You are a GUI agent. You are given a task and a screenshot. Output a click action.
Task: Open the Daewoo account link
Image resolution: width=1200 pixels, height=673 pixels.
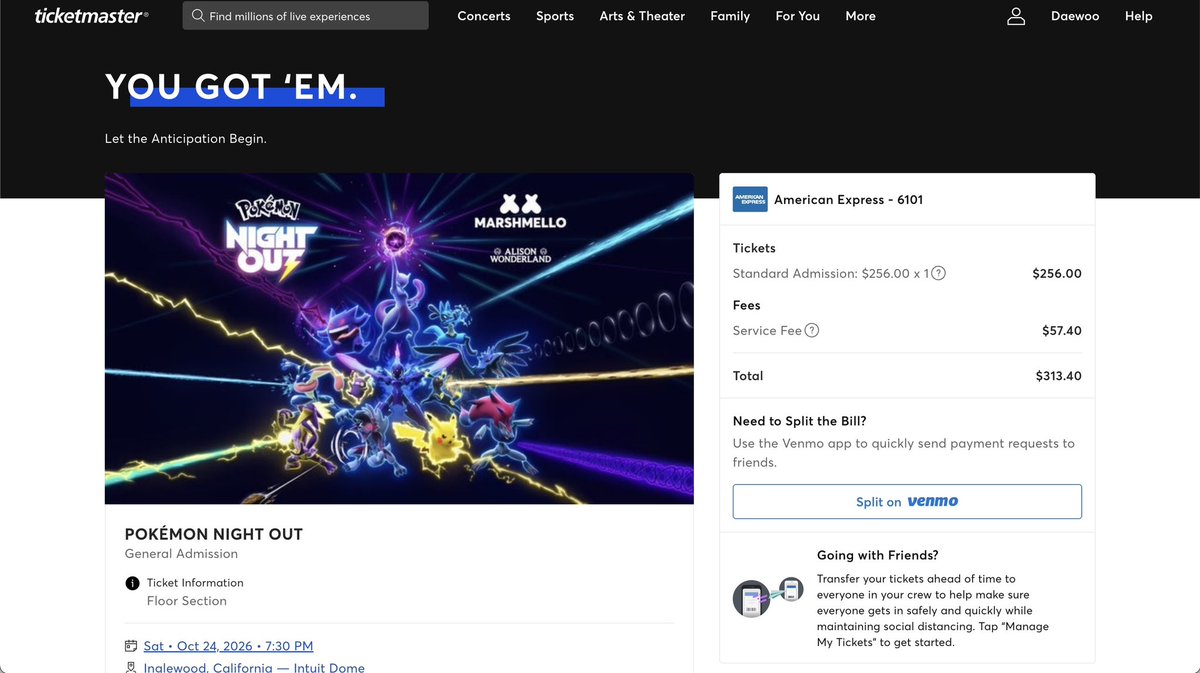pyautogui.click(x=1075, y=16)
